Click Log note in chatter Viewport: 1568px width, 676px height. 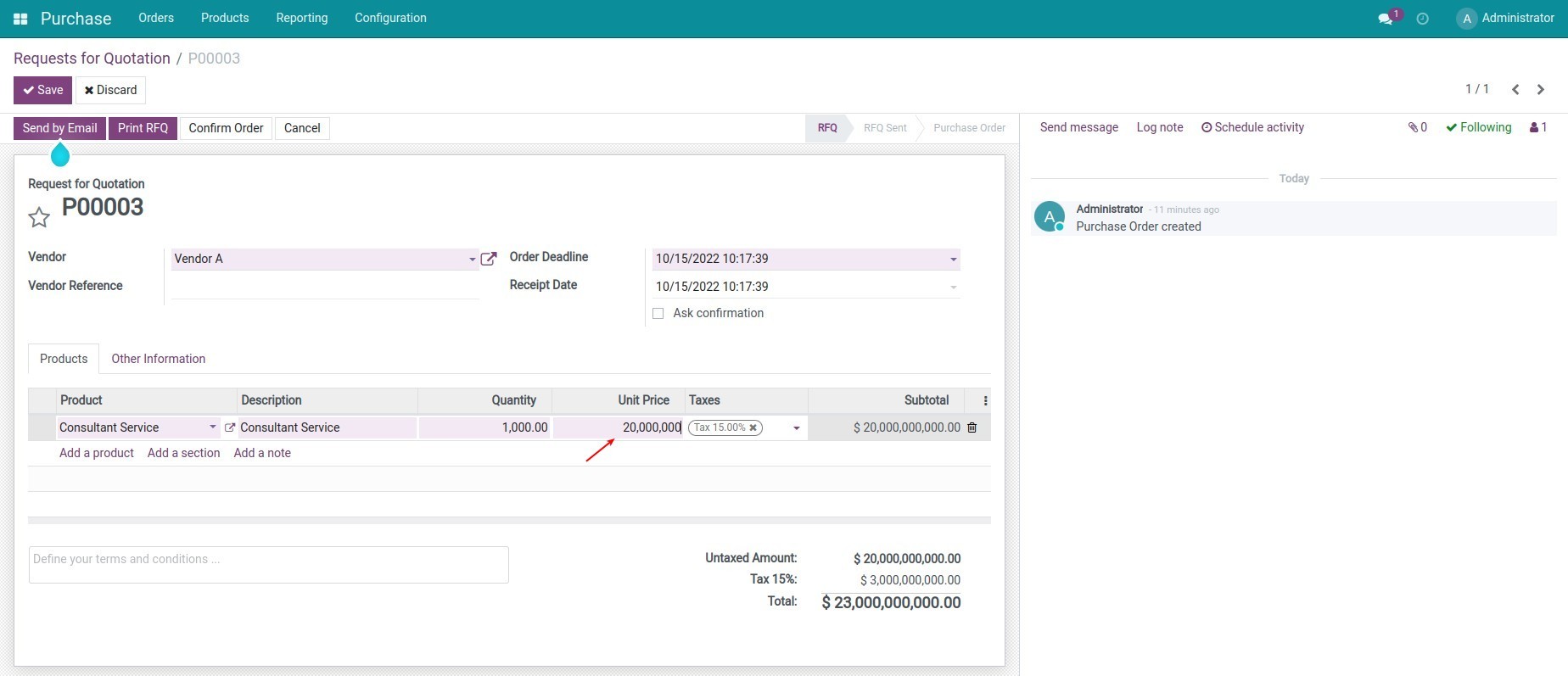click(x=1159, y=127)
